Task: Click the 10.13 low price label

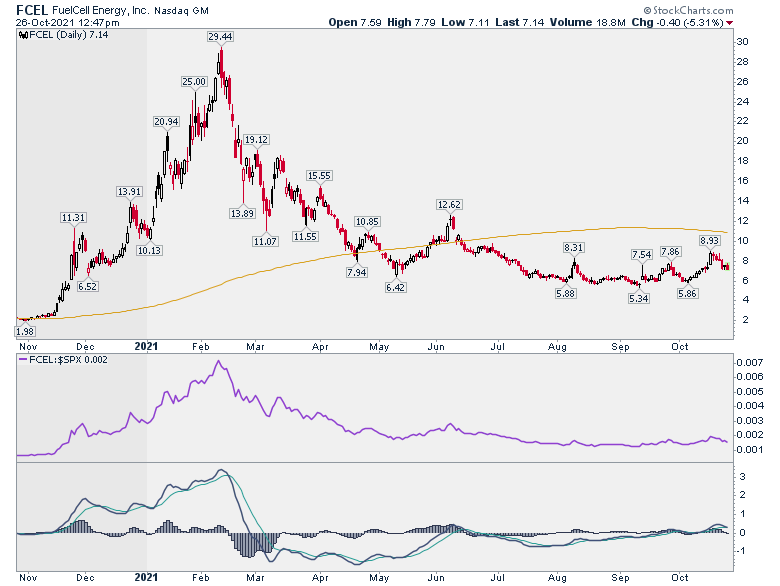Action: [149, 251]
